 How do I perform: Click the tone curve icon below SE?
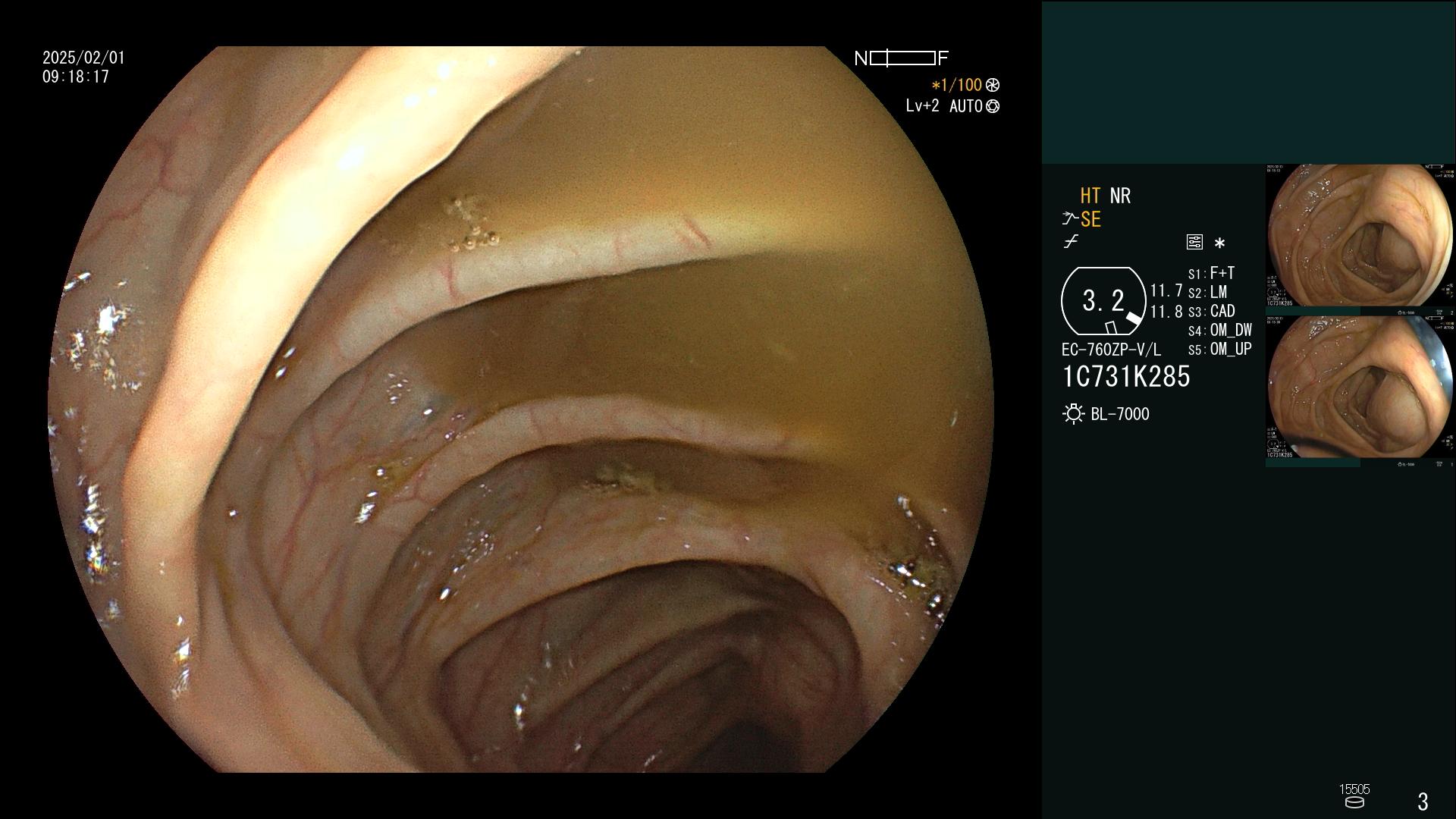1071,242
